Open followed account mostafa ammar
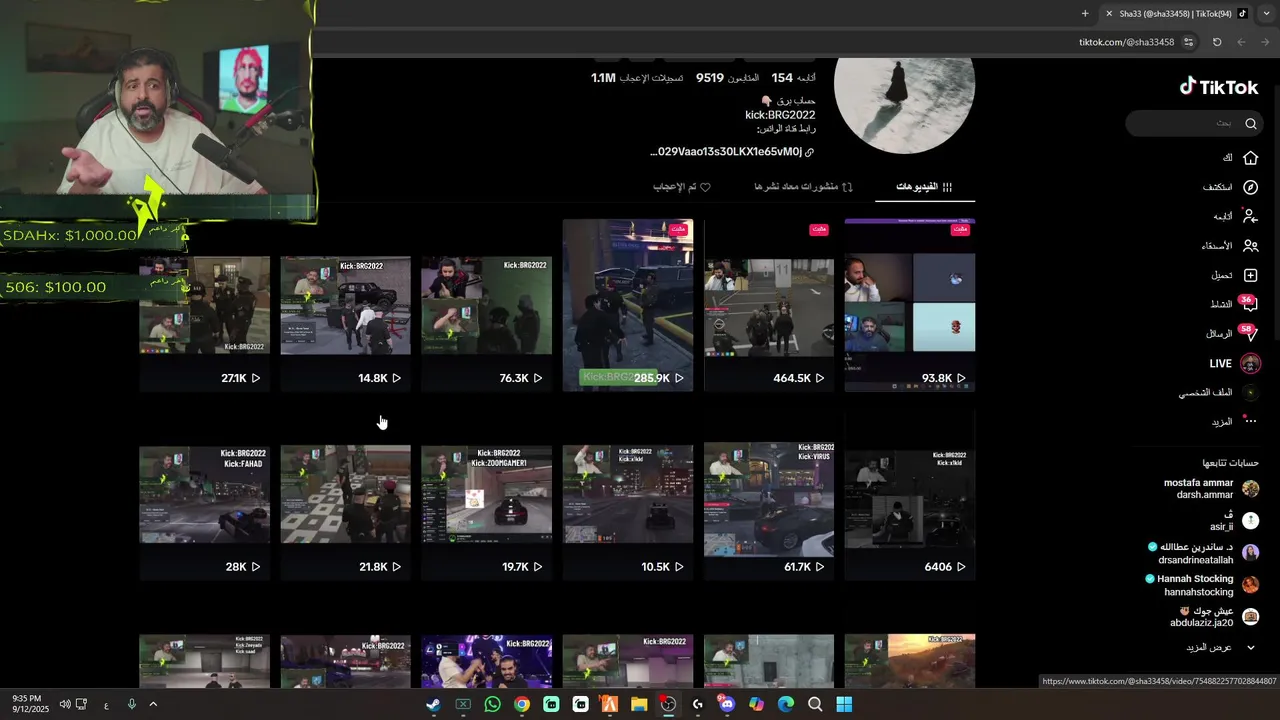The height and width of the screenshot is (720, 1280). [1212, 489]
